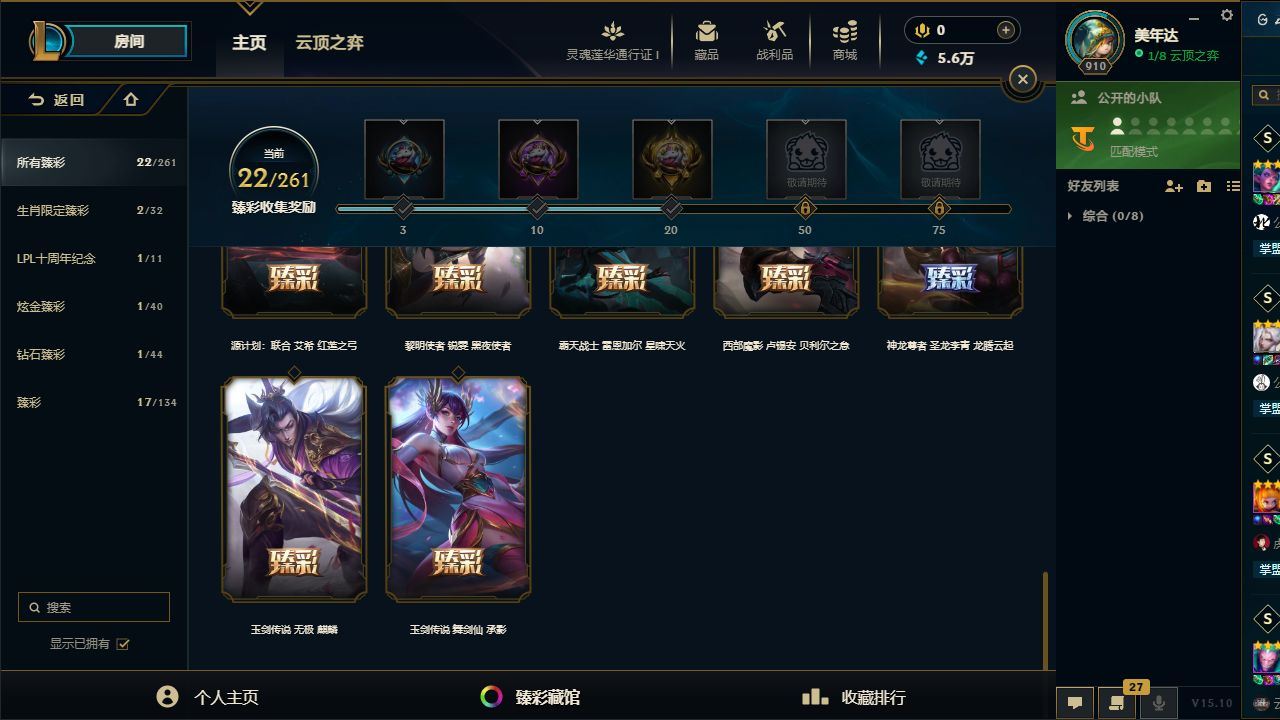
Task: Click the add folder icon in friends list
Action: 1204,186
